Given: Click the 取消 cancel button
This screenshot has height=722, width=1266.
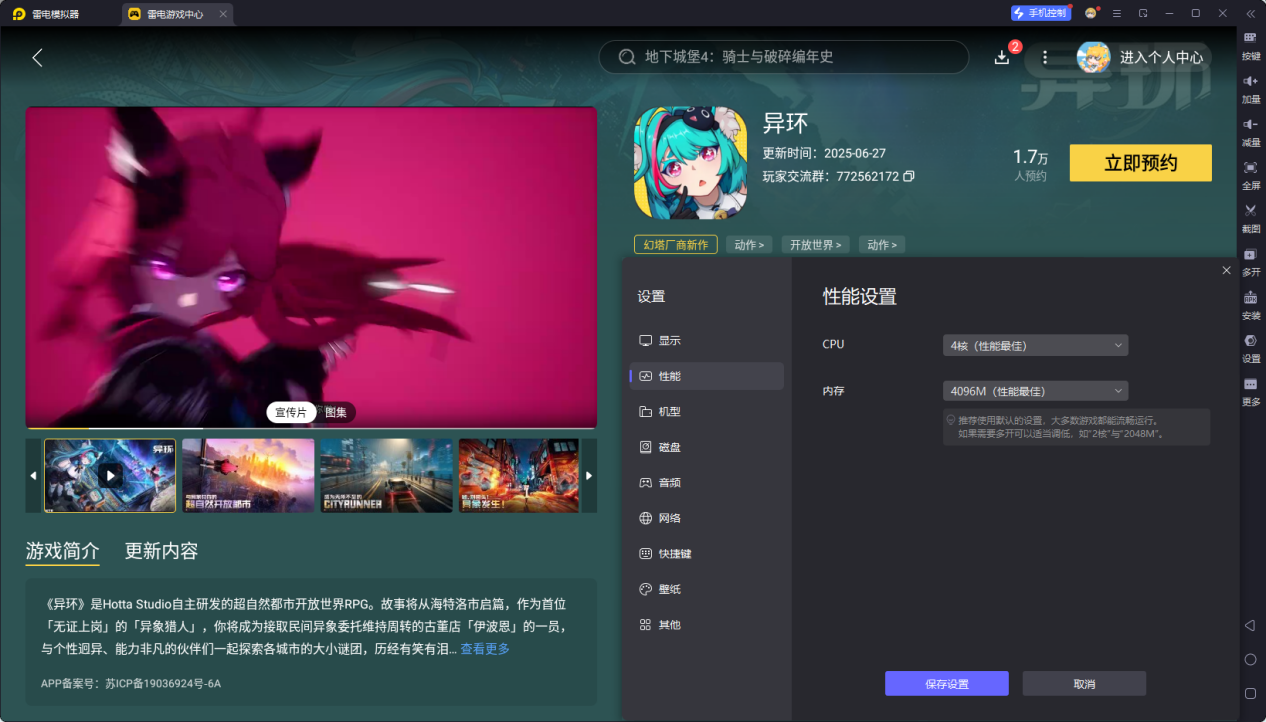Looking at the screenshot, I should 1084,684.
